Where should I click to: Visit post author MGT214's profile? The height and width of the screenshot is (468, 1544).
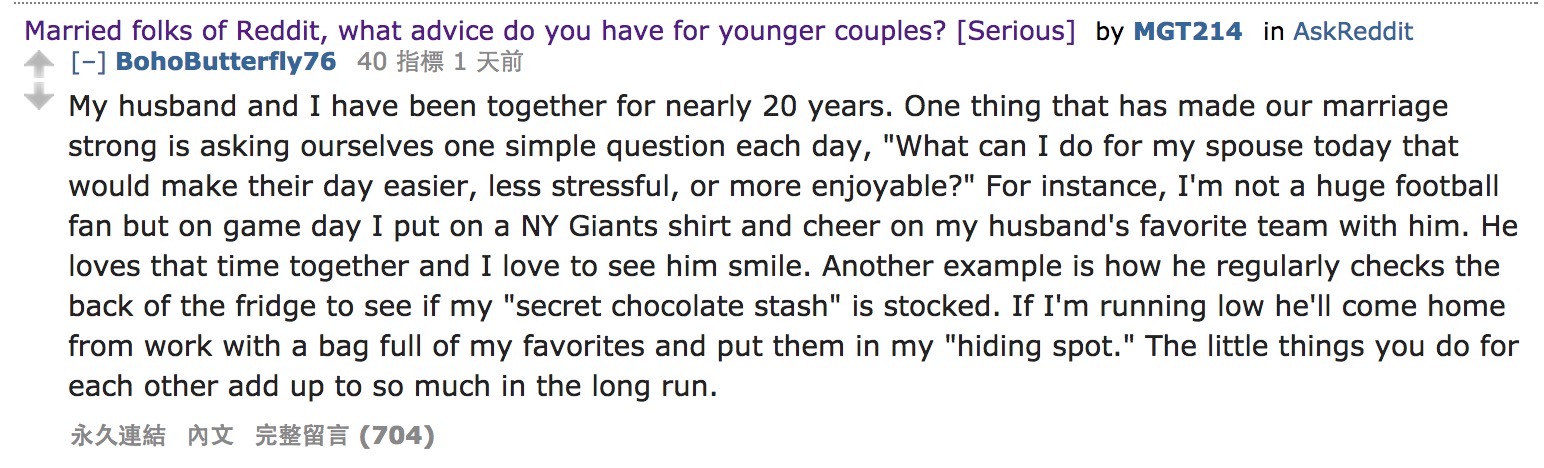pos(1187,31)
